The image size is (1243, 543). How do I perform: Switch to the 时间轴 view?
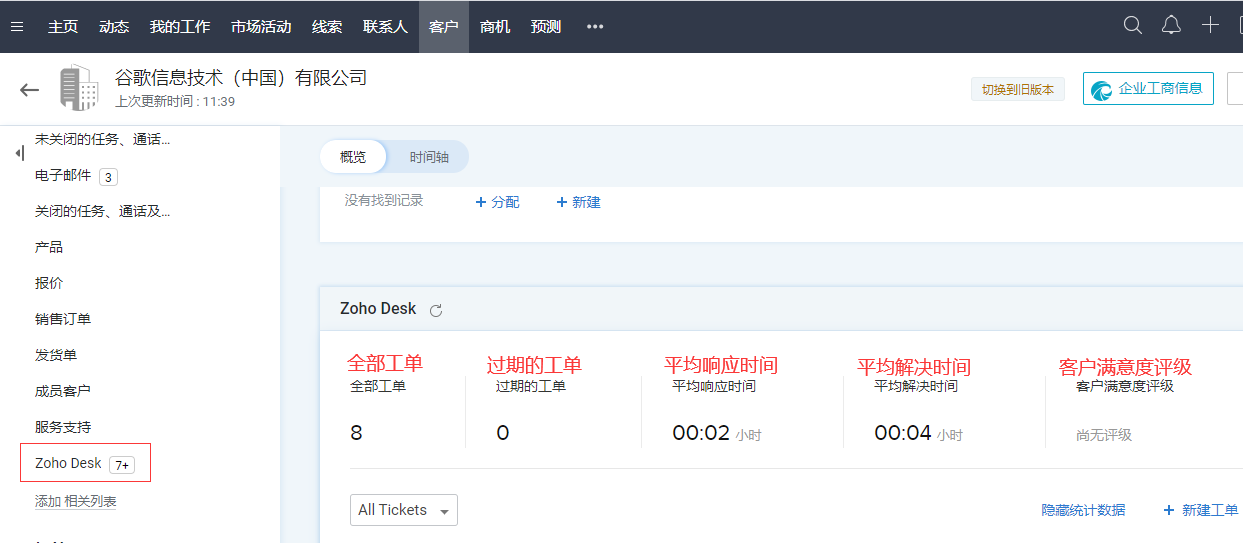point(429,157)
